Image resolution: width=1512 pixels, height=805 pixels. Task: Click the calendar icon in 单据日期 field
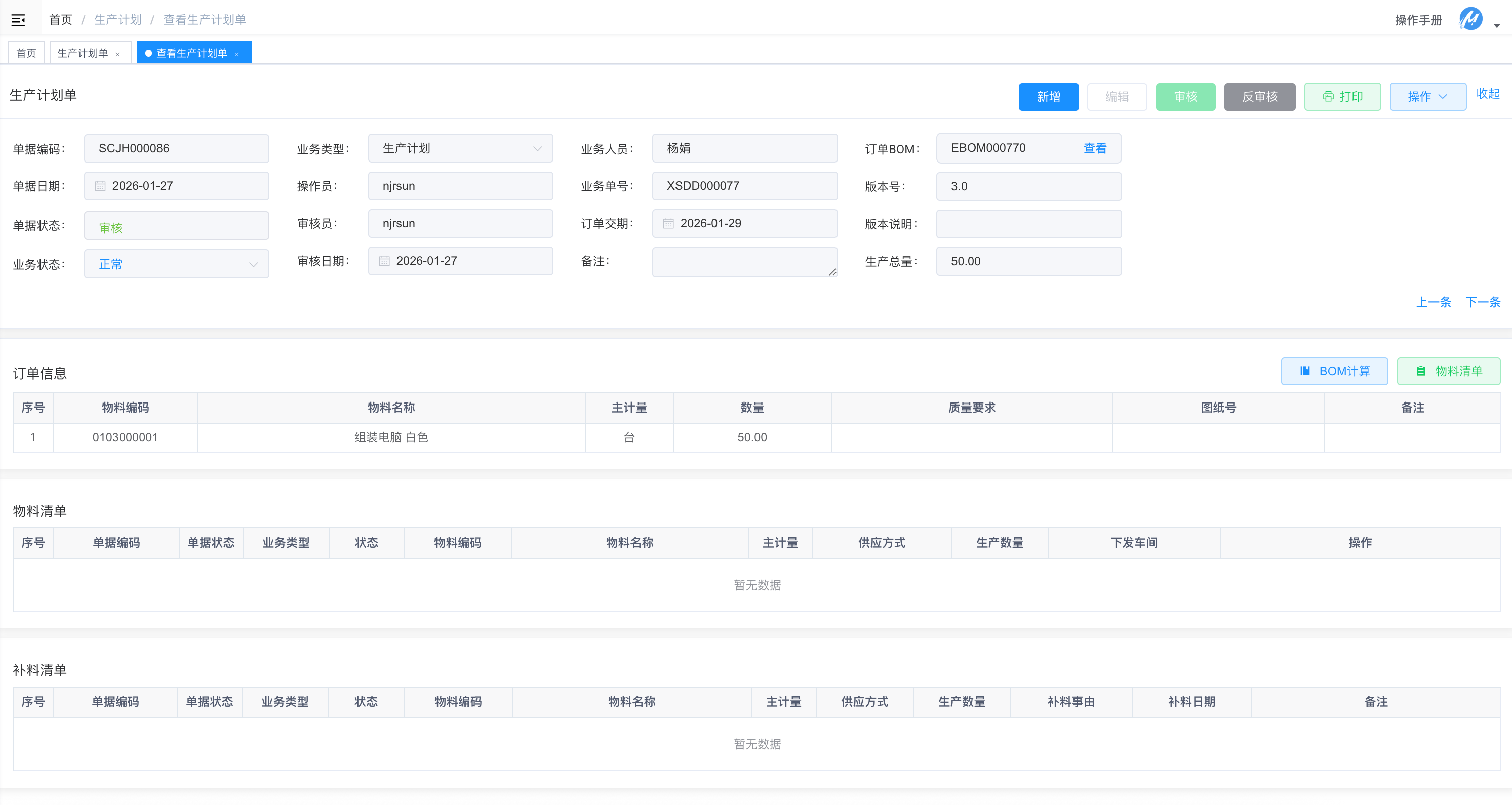click(x=100, y=186)
